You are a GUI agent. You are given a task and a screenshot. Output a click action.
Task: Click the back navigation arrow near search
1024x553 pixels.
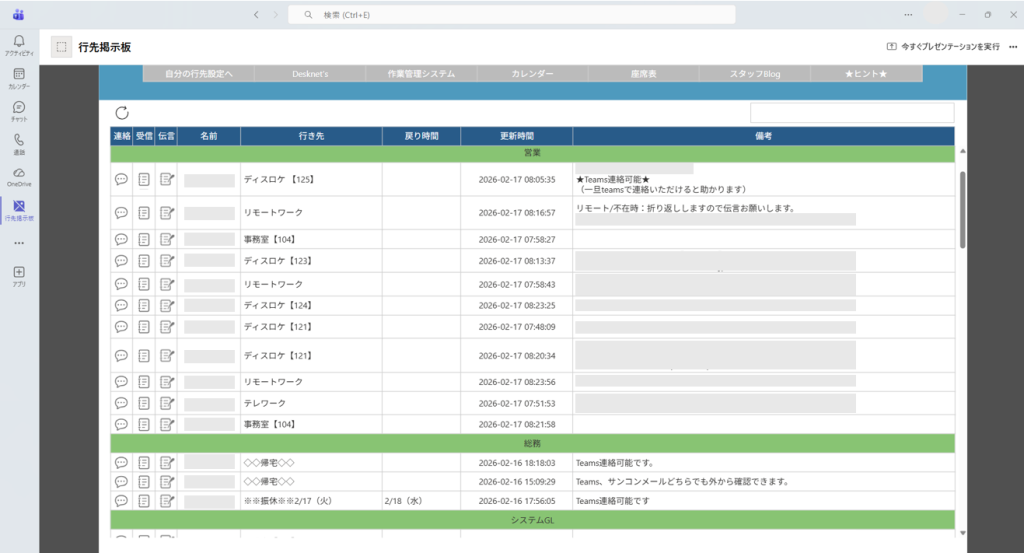256,15
